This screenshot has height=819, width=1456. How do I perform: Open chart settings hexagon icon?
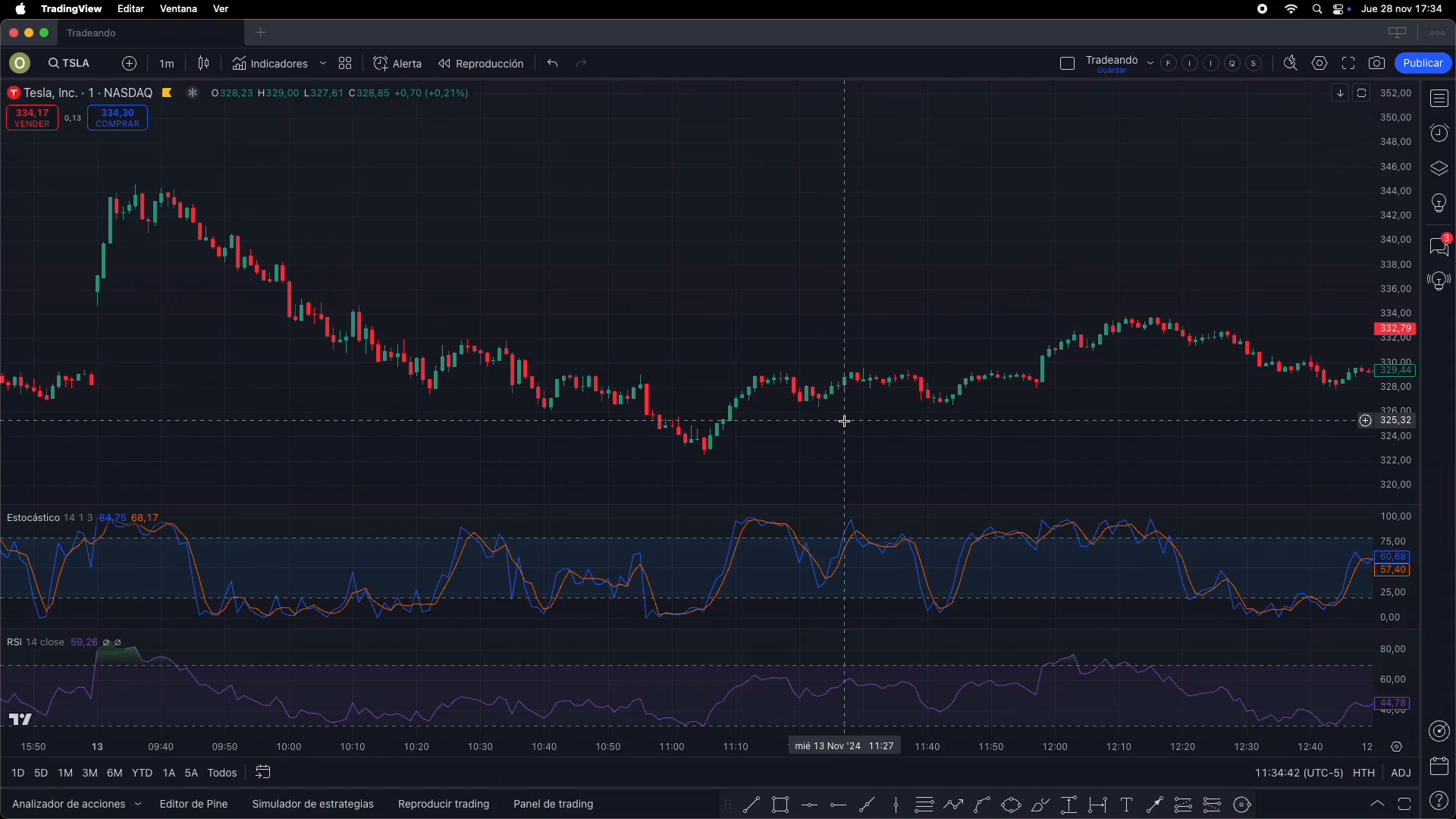pos(1319,64)
